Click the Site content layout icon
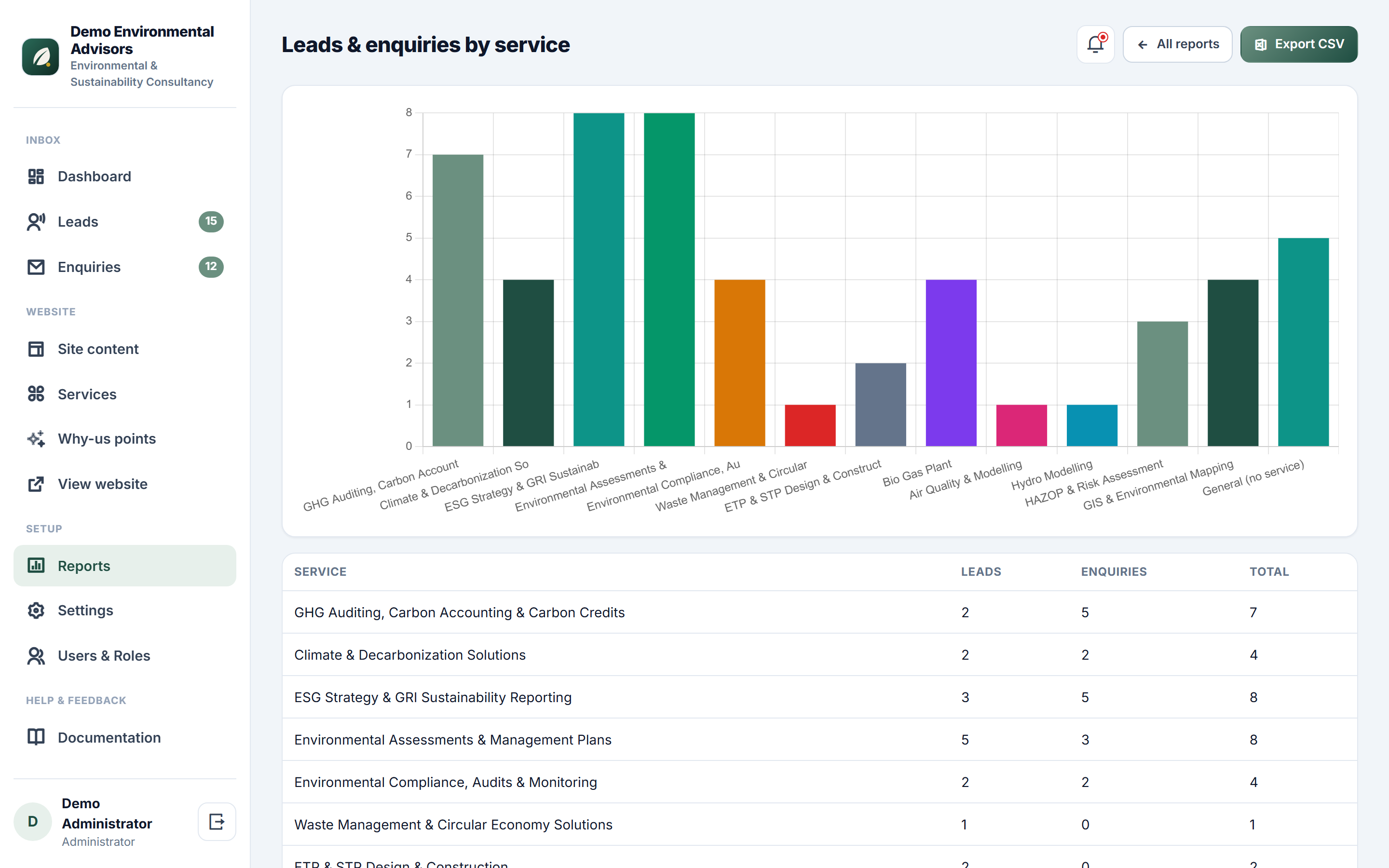 [x=36, y=349]
